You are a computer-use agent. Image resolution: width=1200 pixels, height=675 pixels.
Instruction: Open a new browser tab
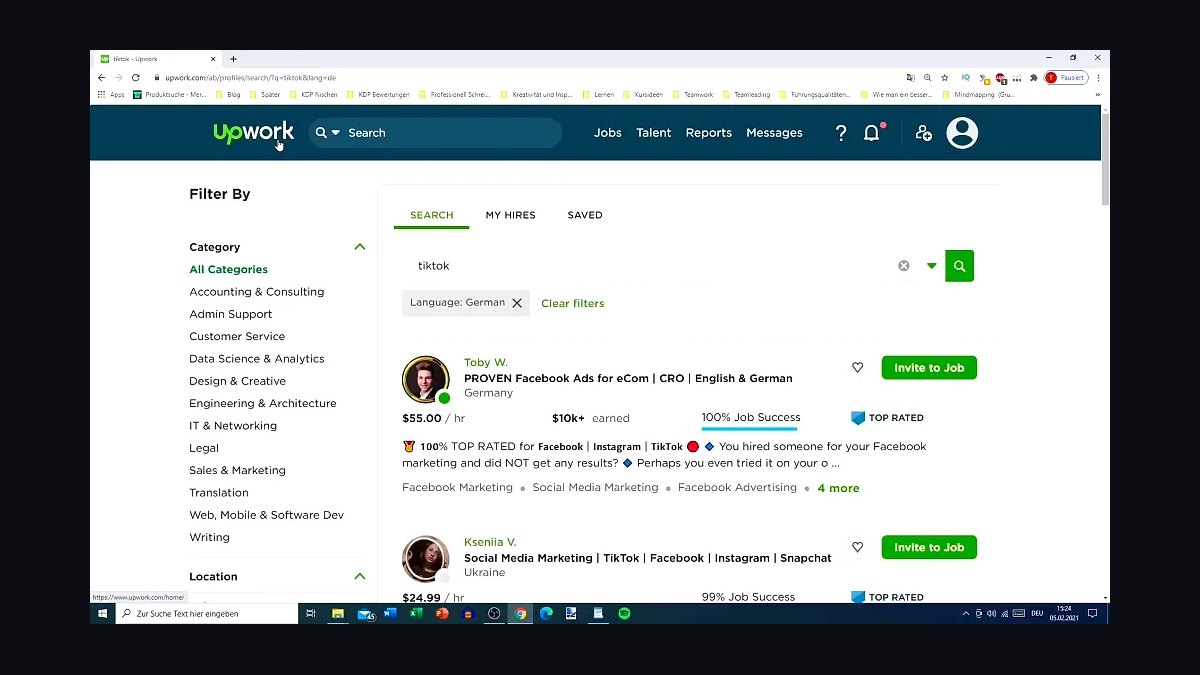(233, 59)
